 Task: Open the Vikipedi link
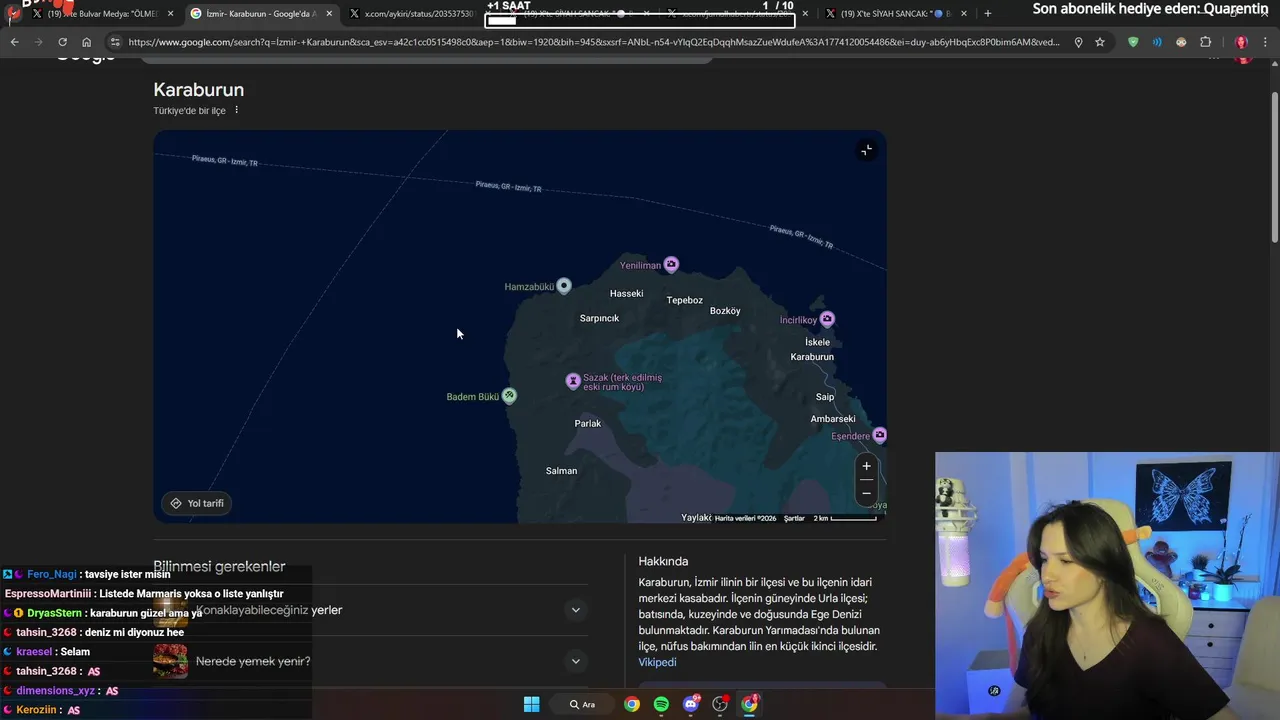(x=657, y=663)
